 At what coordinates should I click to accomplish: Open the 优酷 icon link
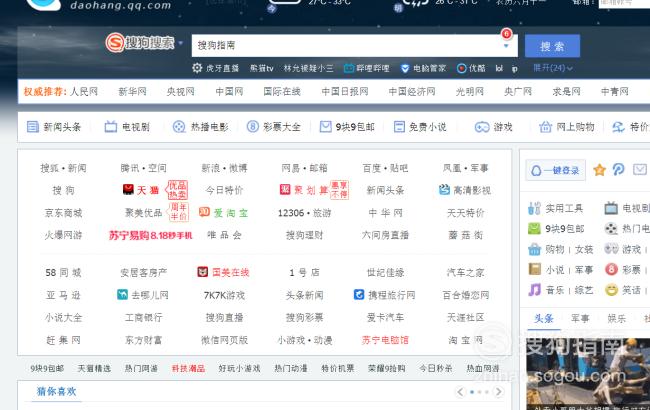(x=461, y=68)
